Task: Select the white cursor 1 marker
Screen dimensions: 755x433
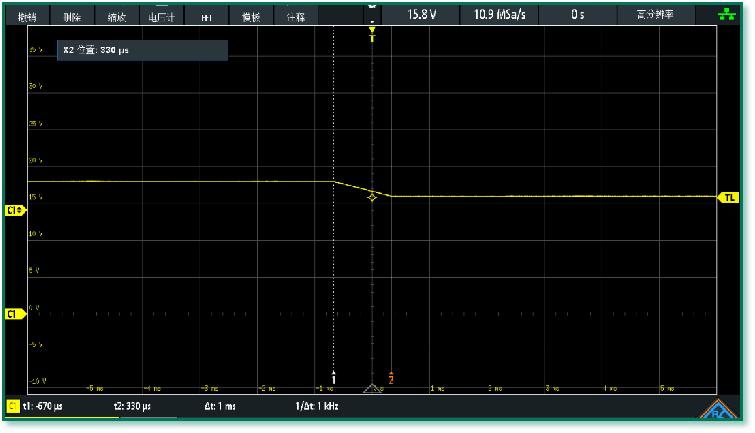Action: [334, 379]
